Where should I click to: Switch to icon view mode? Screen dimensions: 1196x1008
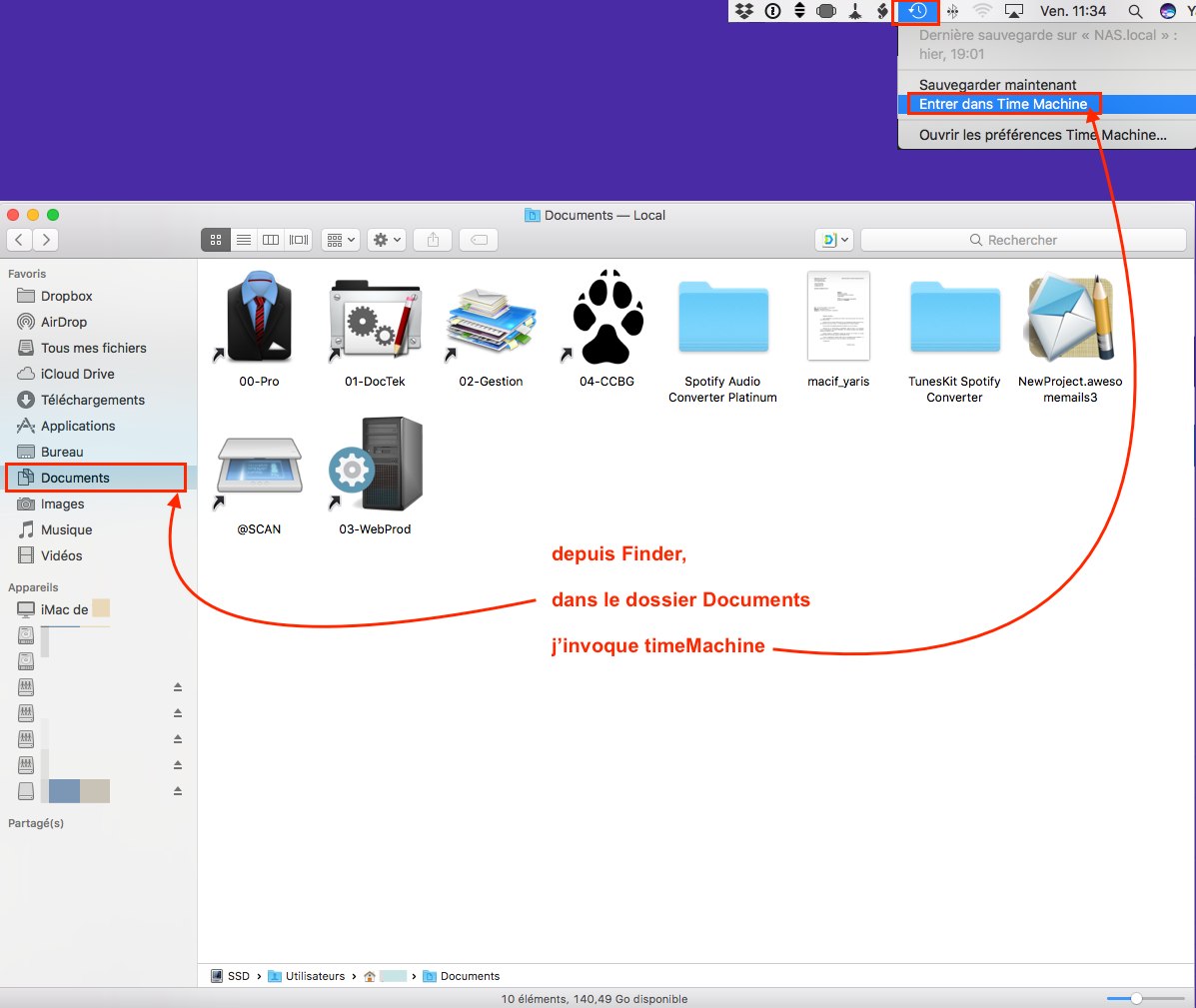point(216,240)
